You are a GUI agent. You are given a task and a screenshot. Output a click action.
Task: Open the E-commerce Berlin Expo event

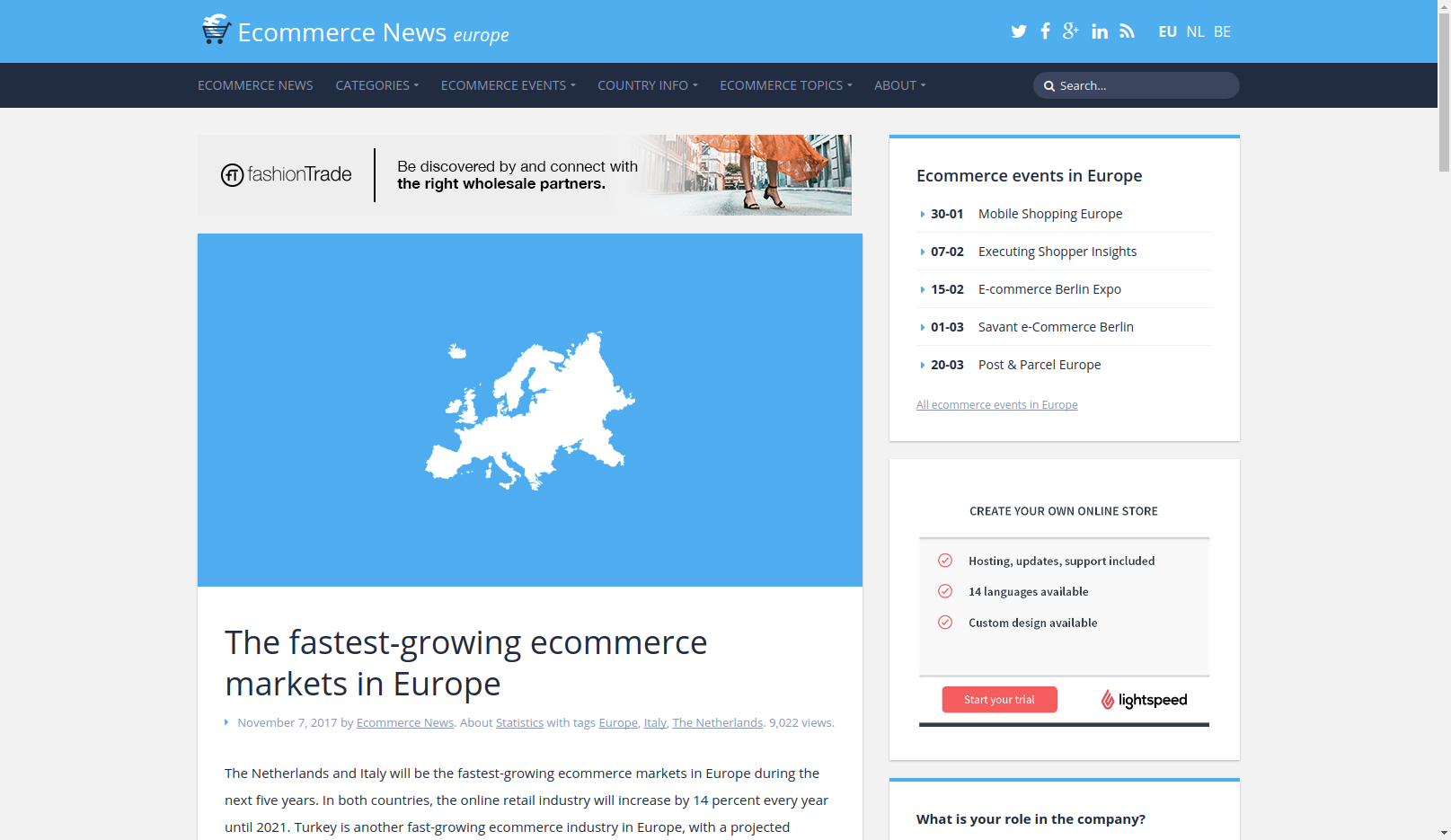pos(1049,289)
